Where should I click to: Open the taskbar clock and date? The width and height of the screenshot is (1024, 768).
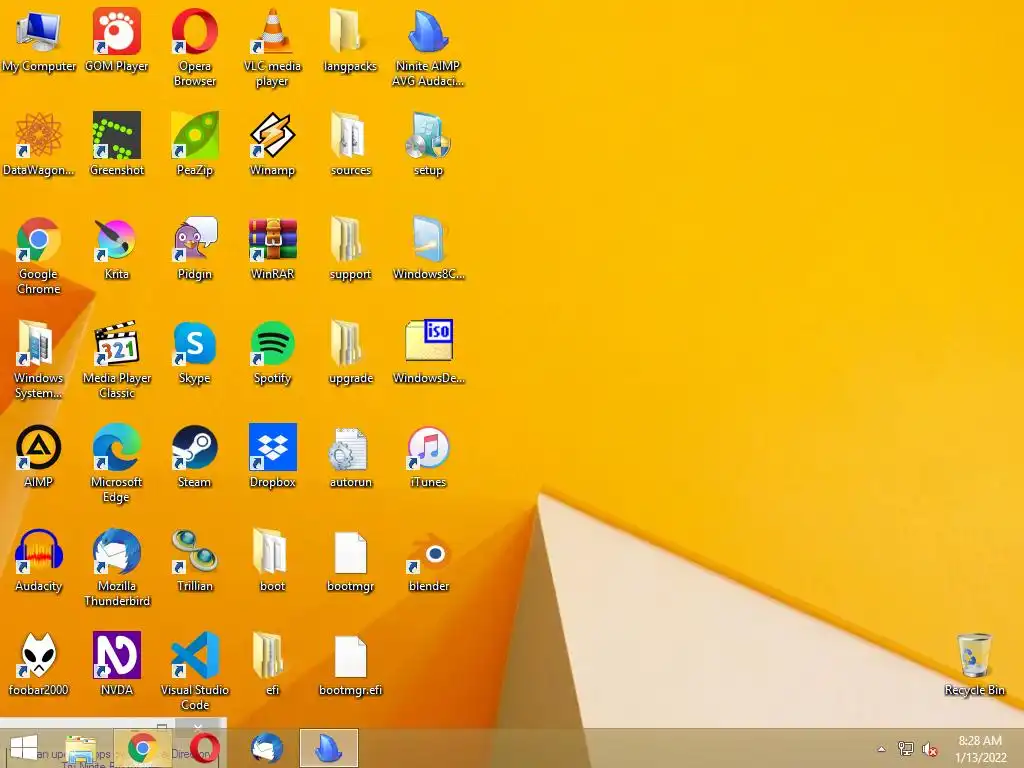tap(980, 748)
